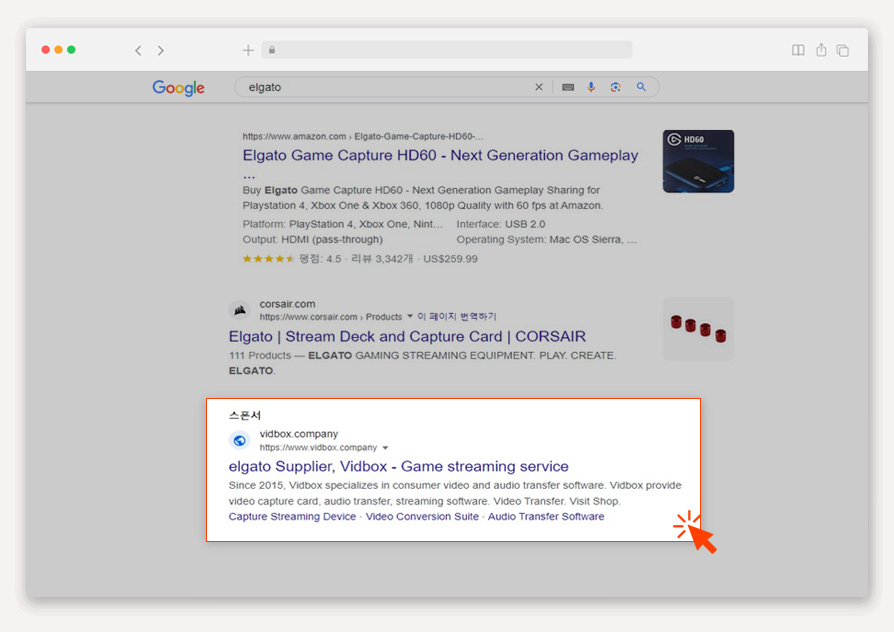
Task: Search by image with the lens icon
Action: 615,87
